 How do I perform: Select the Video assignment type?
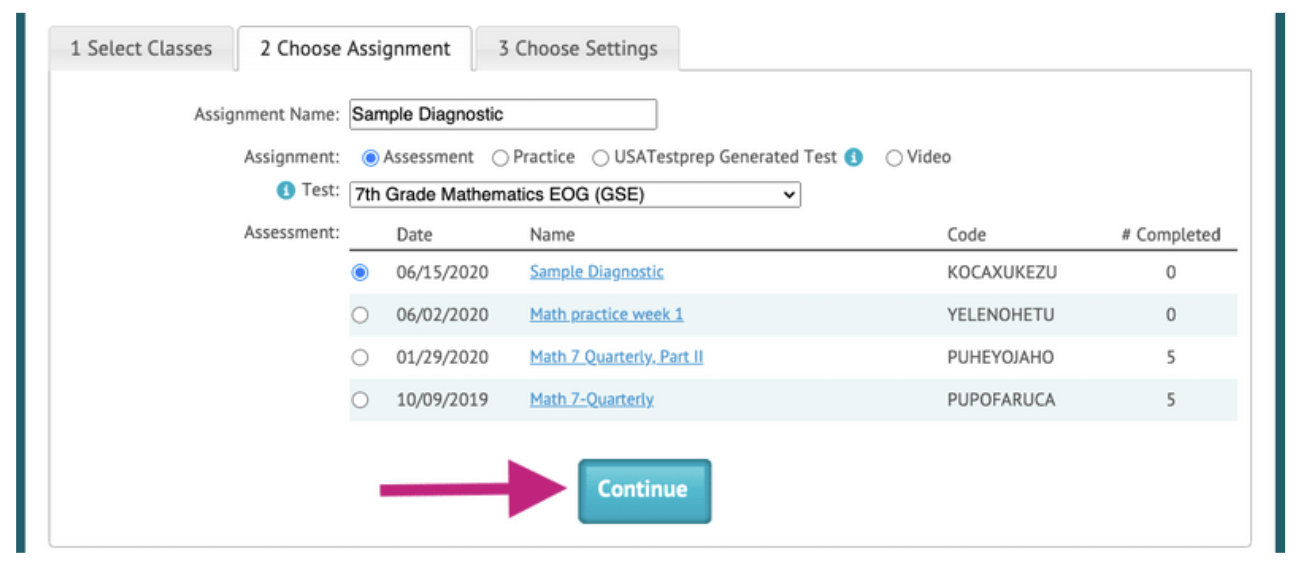click(894, 158)
